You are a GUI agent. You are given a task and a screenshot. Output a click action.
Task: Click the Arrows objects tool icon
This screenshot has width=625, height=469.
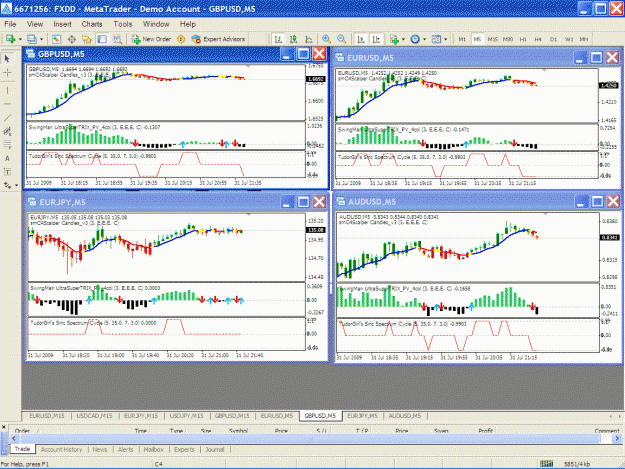click(x=7, y=185)
